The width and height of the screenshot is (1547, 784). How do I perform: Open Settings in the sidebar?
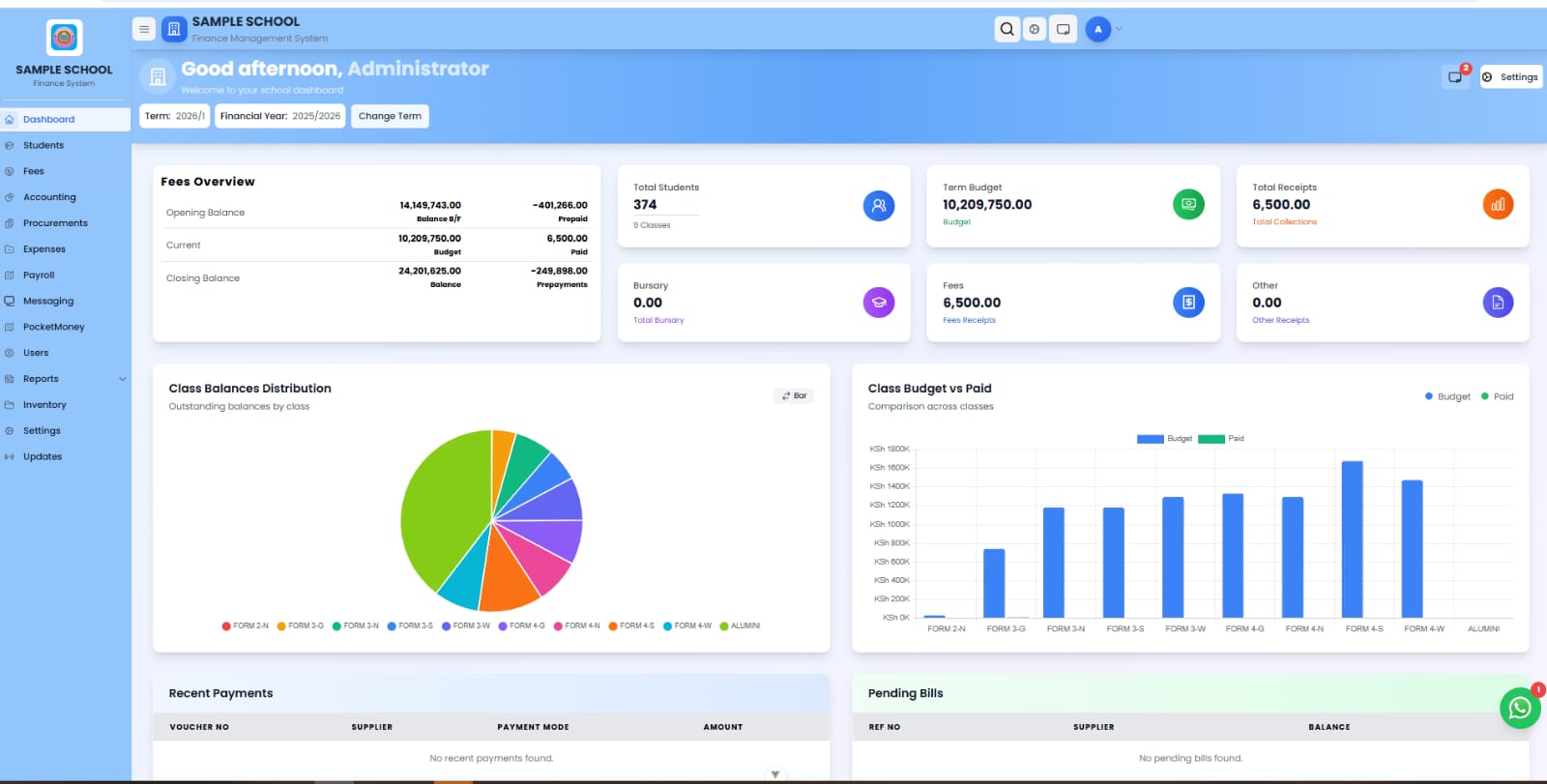point(65,431)
